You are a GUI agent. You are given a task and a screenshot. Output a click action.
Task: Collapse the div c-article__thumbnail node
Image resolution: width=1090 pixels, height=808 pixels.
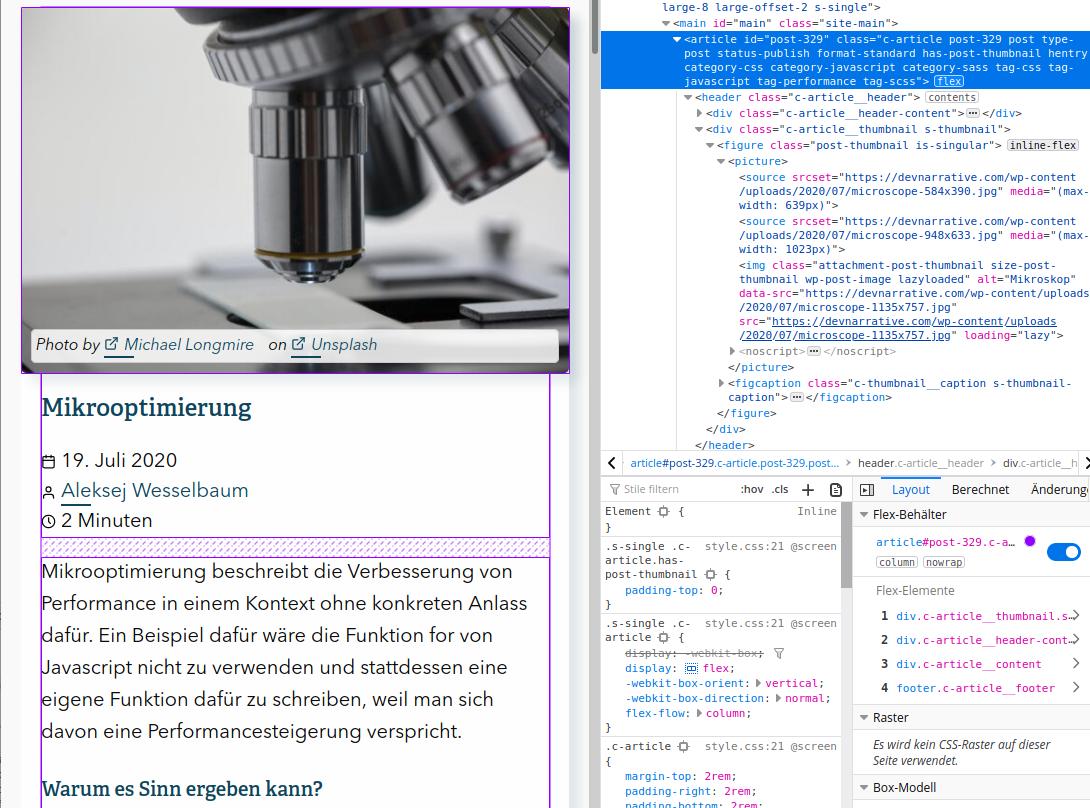[x=699, y=129]
